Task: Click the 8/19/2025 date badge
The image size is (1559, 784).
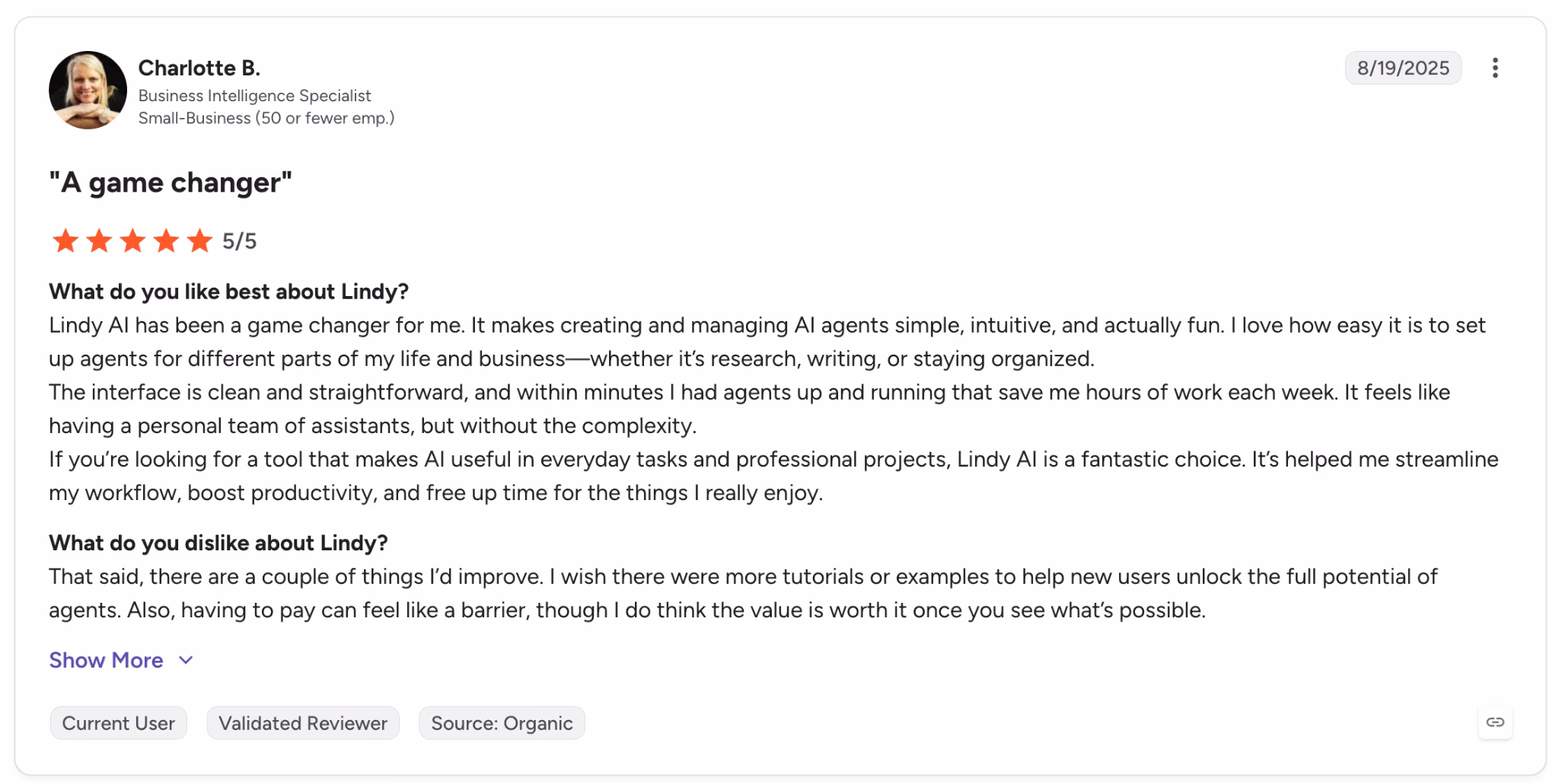Action: [1403, 68]
